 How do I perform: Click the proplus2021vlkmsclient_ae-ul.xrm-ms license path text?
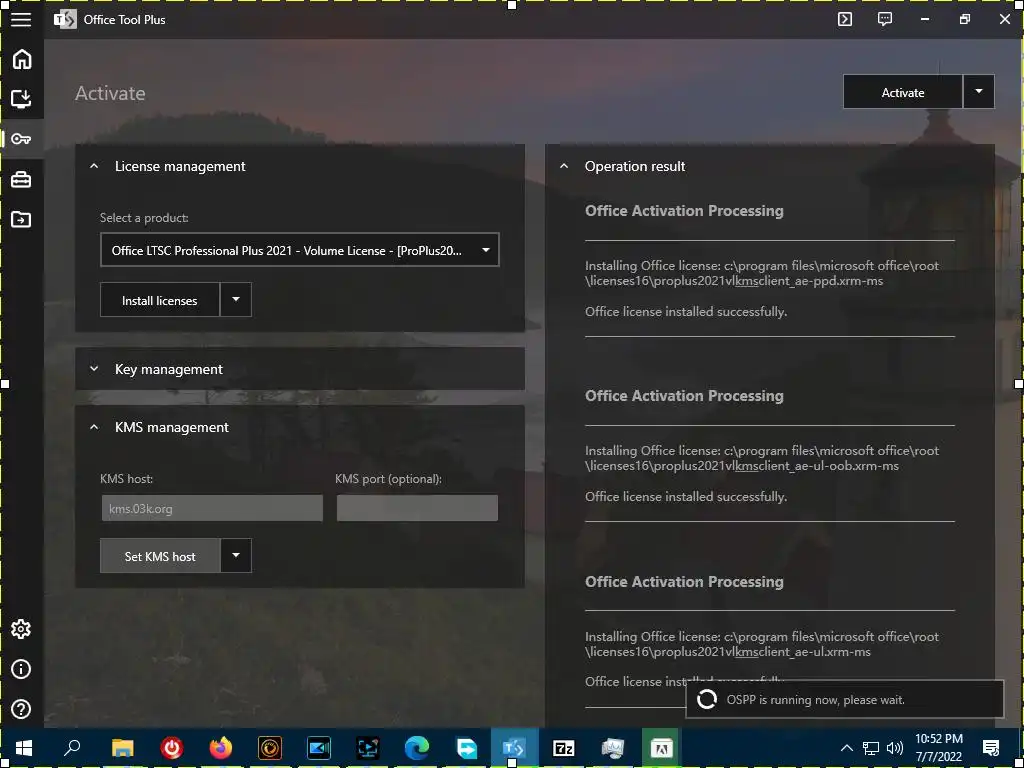point(762,644)
